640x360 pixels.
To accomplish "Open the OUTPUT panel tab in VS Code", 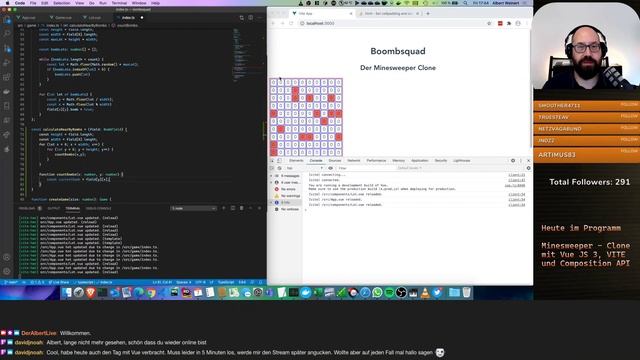I will 53,208.
